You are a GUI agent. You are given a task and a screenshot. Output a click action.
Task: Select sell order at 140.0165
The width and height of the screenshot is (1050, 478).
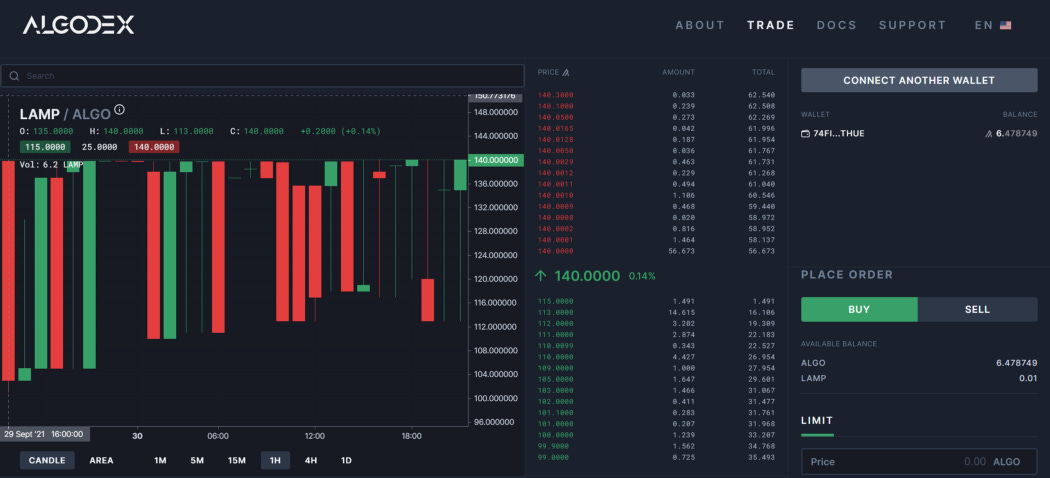656,129
